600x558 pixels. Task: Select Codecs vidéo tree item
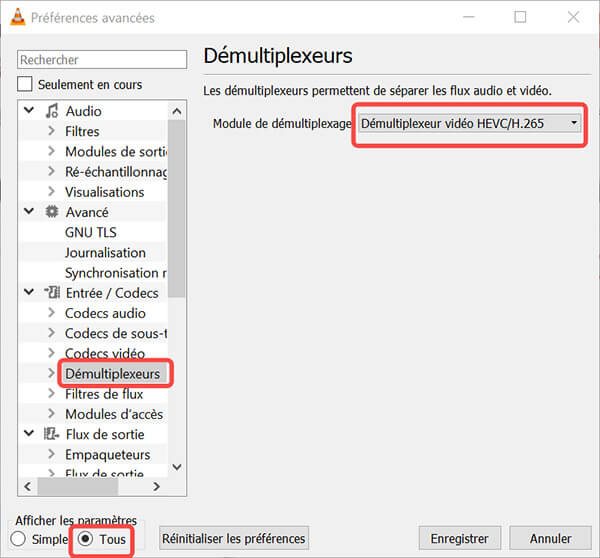pos(105,353)
